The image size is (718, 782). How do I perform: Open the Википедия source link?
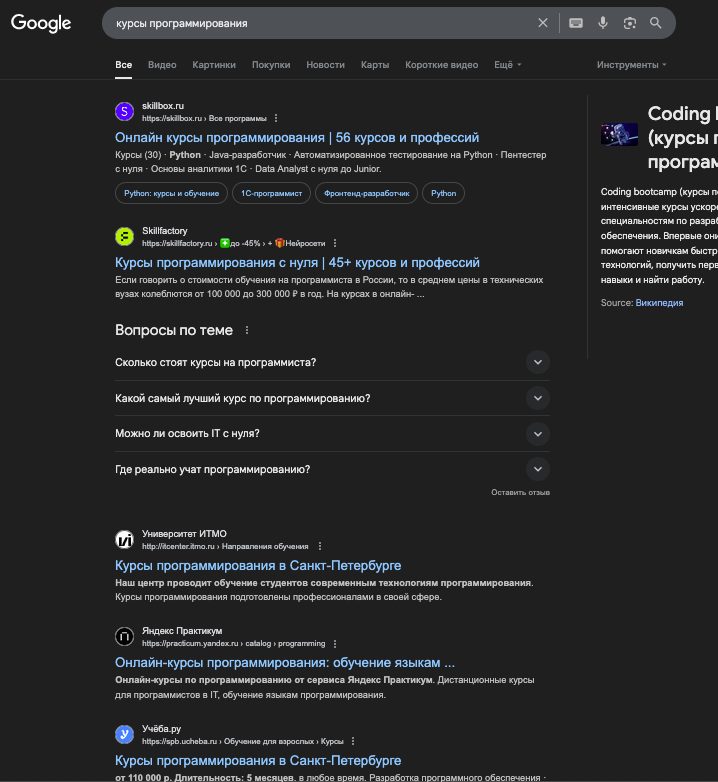pos(659,303)
